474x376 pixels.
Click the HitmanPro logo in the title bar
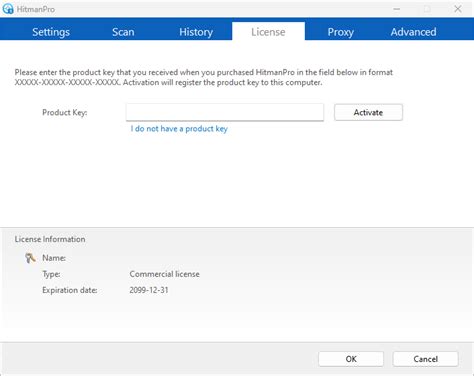click(8, 9)
